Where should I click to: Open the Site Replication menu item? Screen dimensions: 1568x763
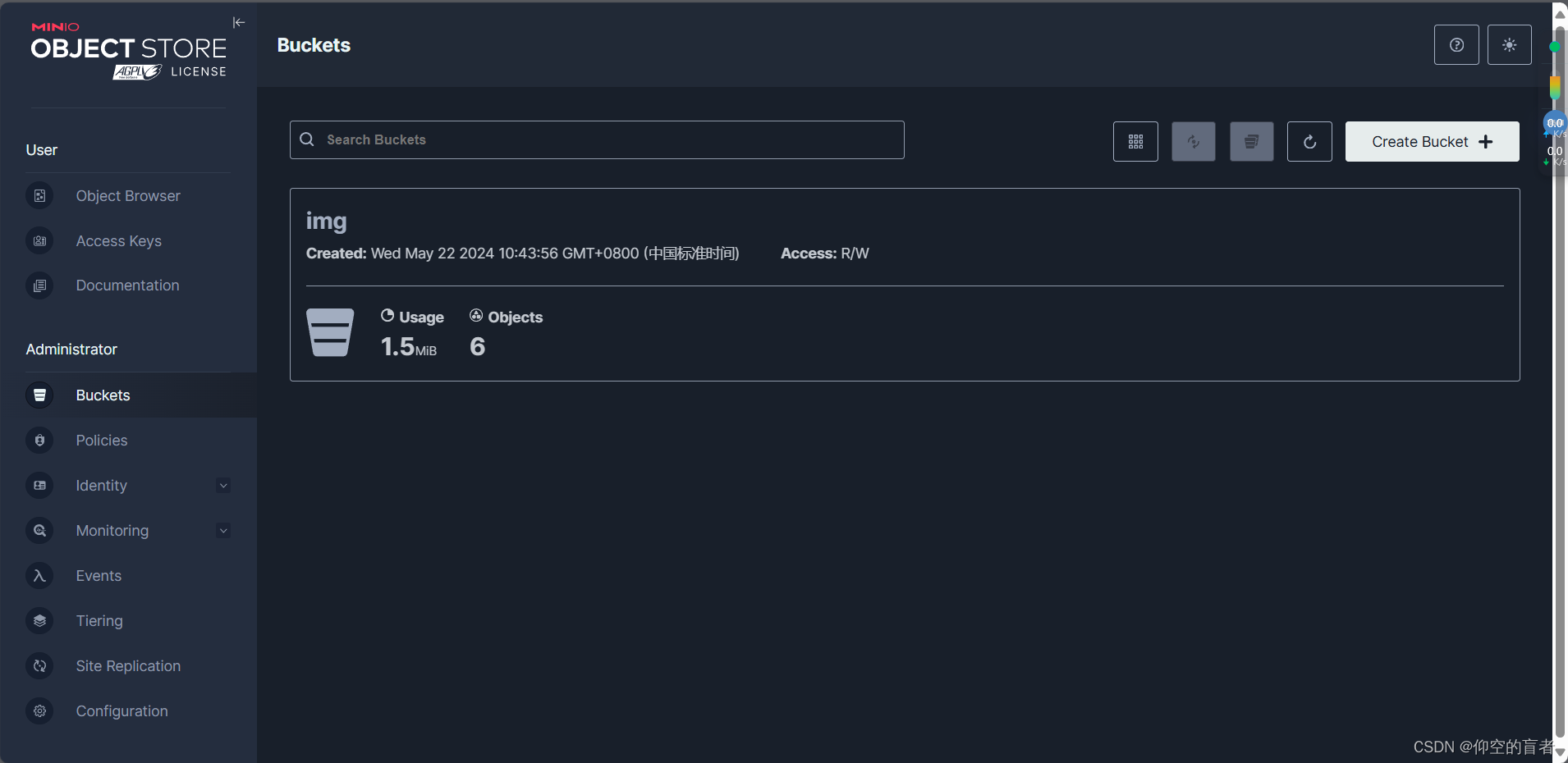coord(128,665)
